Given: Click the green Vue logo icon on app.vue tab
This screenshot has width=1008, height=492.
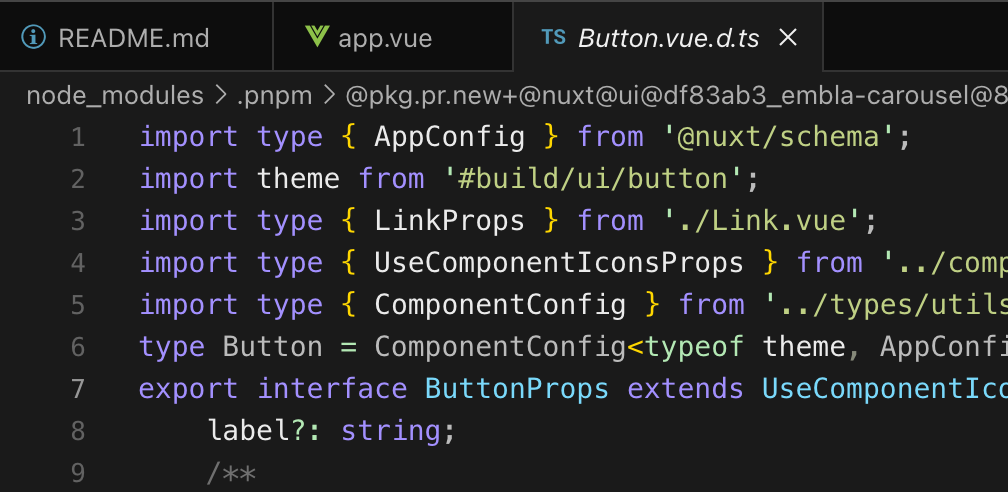Looking at the screenshot, I should click(x=317, y=37).
